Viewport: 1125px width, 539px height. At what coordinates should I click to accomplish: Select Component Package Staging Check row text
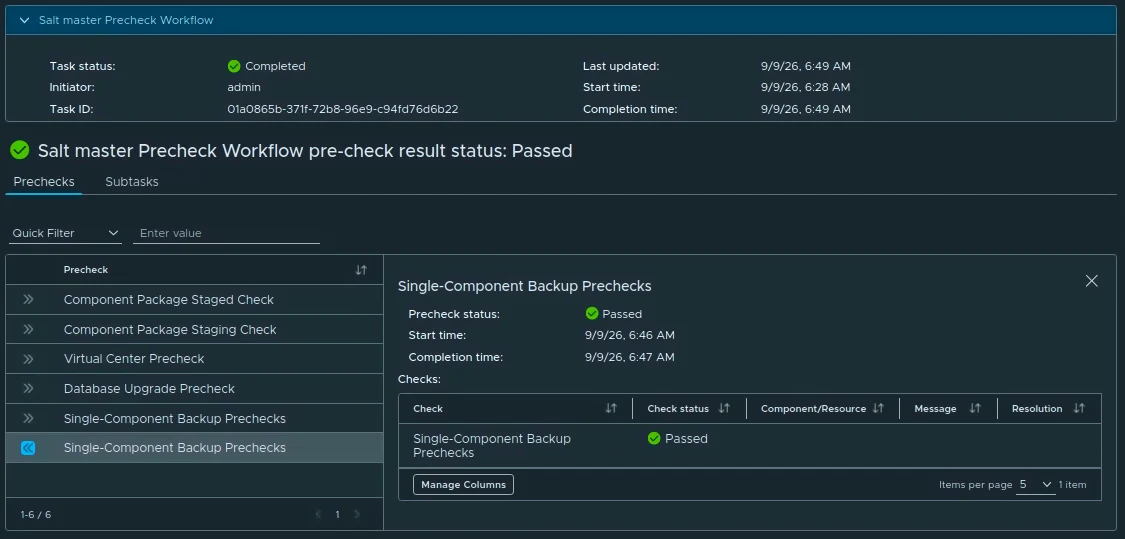170,329
